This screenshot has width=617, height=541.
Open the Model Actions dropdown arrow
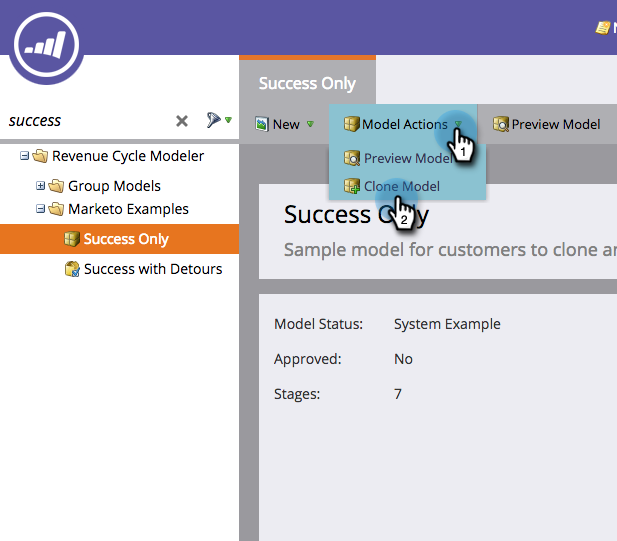coord(458,124)
